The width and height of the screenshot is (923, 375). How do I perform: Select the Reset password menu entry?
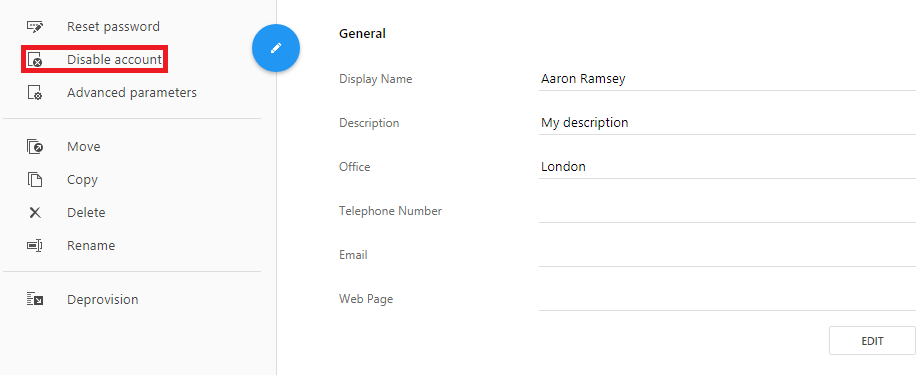tap(113, 26)
